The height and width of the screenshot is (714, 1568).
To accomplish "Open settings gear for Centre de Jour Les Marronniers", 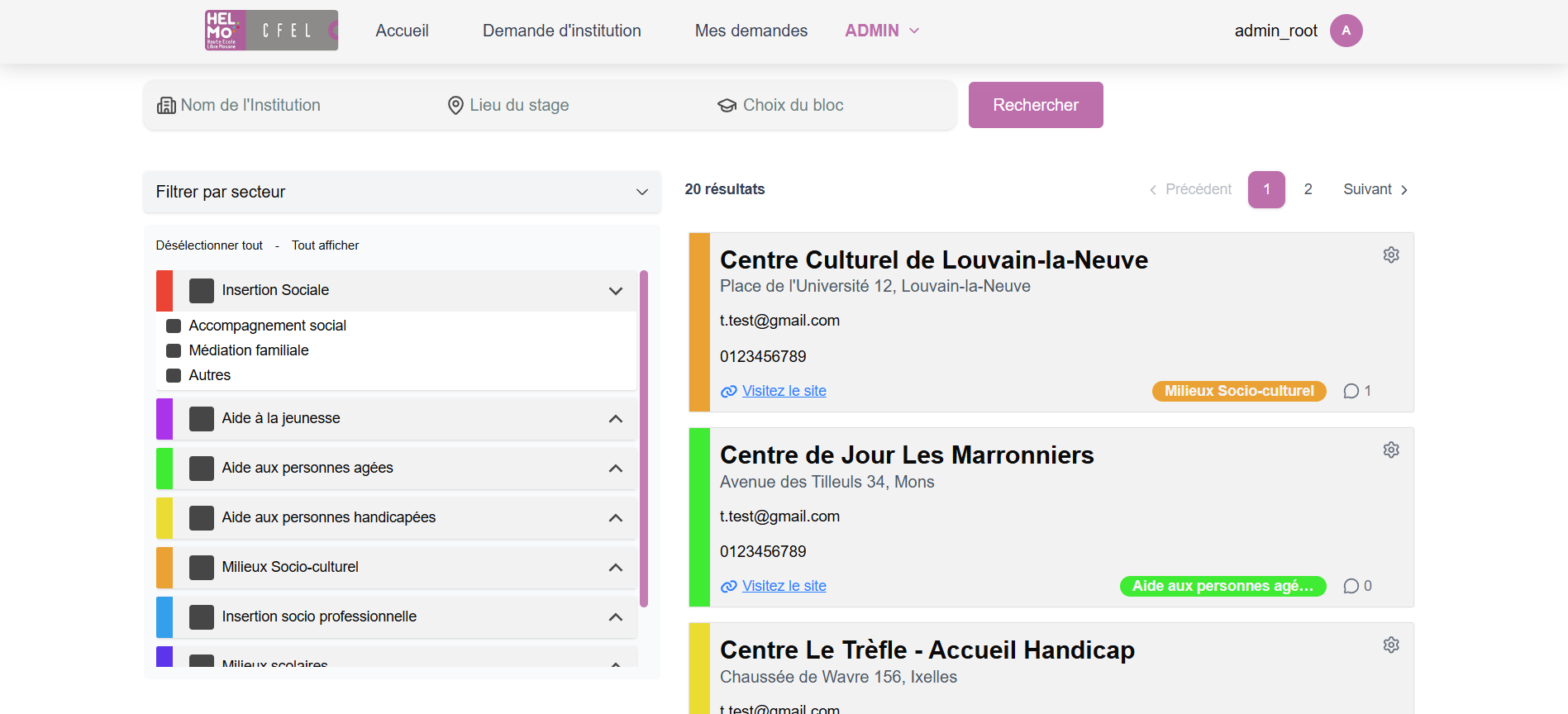I will tap(1391, 450).
